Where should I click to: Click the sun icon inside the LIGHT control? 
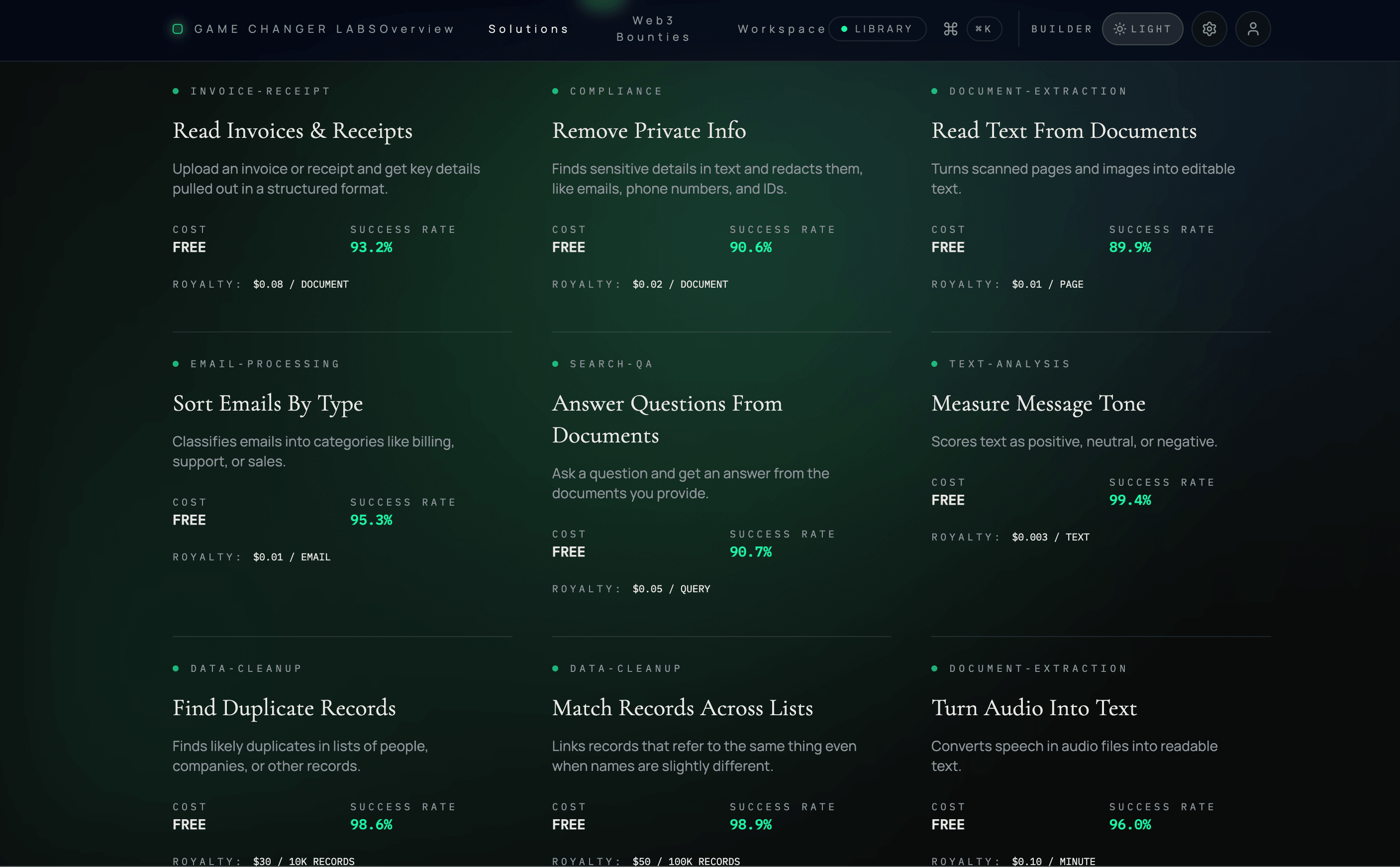1120,29
